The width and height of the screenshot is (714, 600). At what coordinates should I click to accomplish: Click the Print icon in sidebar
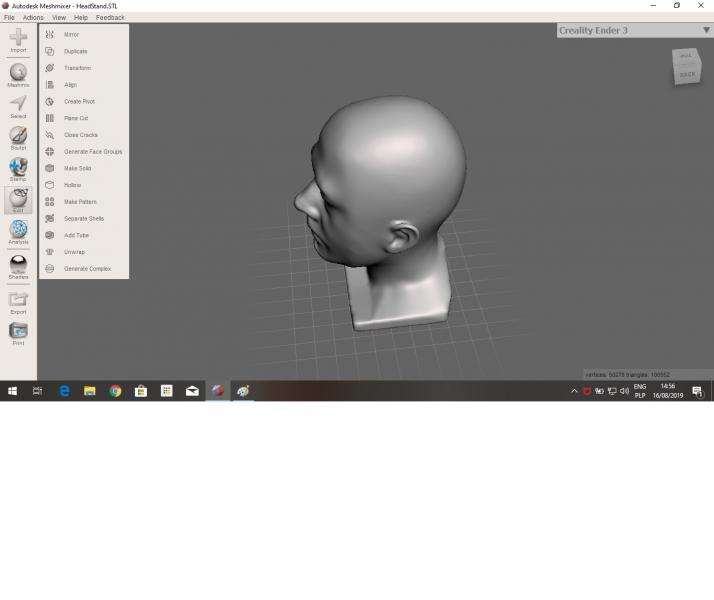pos(18,332)
